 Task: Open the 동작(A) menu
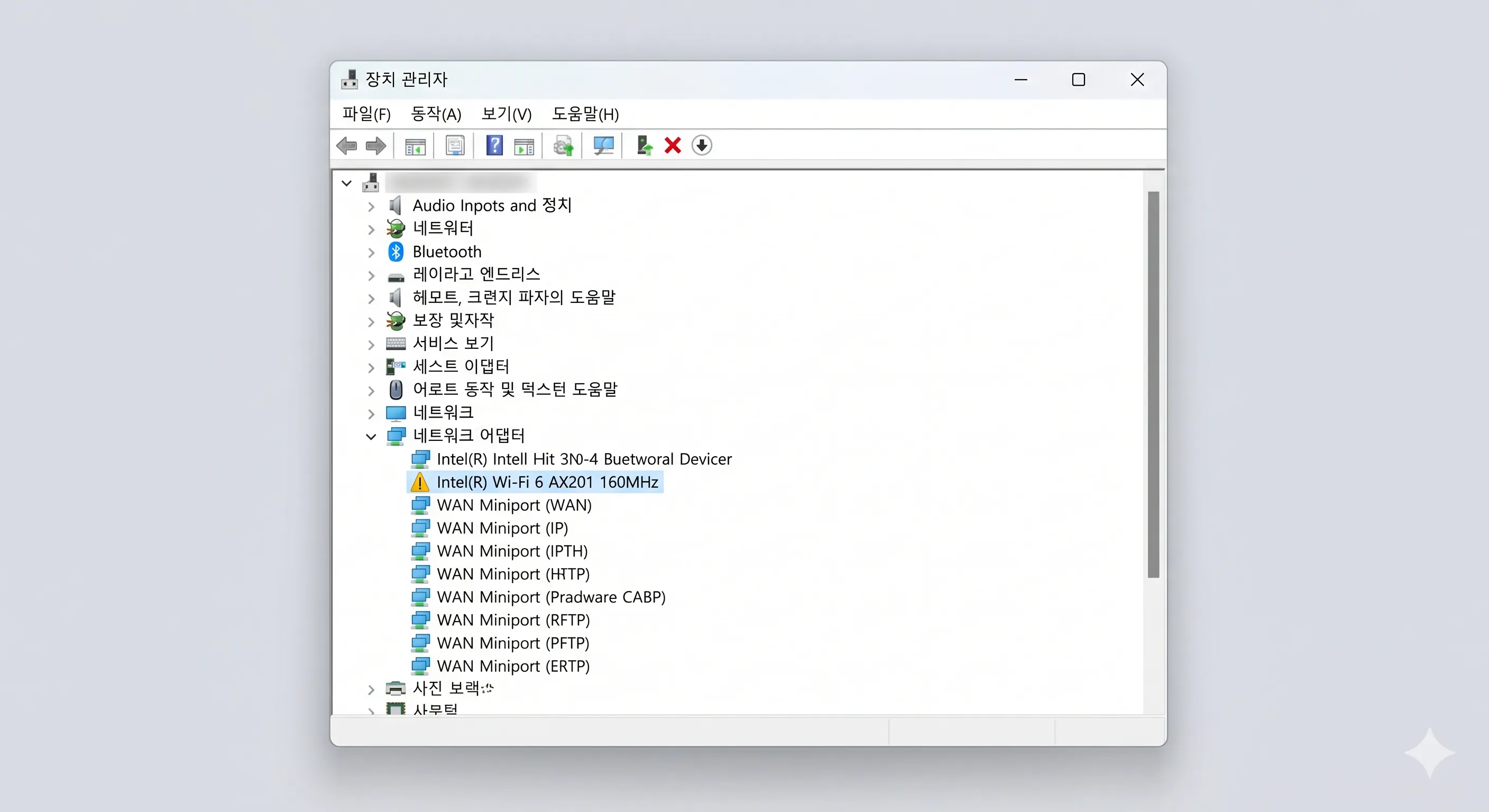pyautogui.click(x=436, y=114)
